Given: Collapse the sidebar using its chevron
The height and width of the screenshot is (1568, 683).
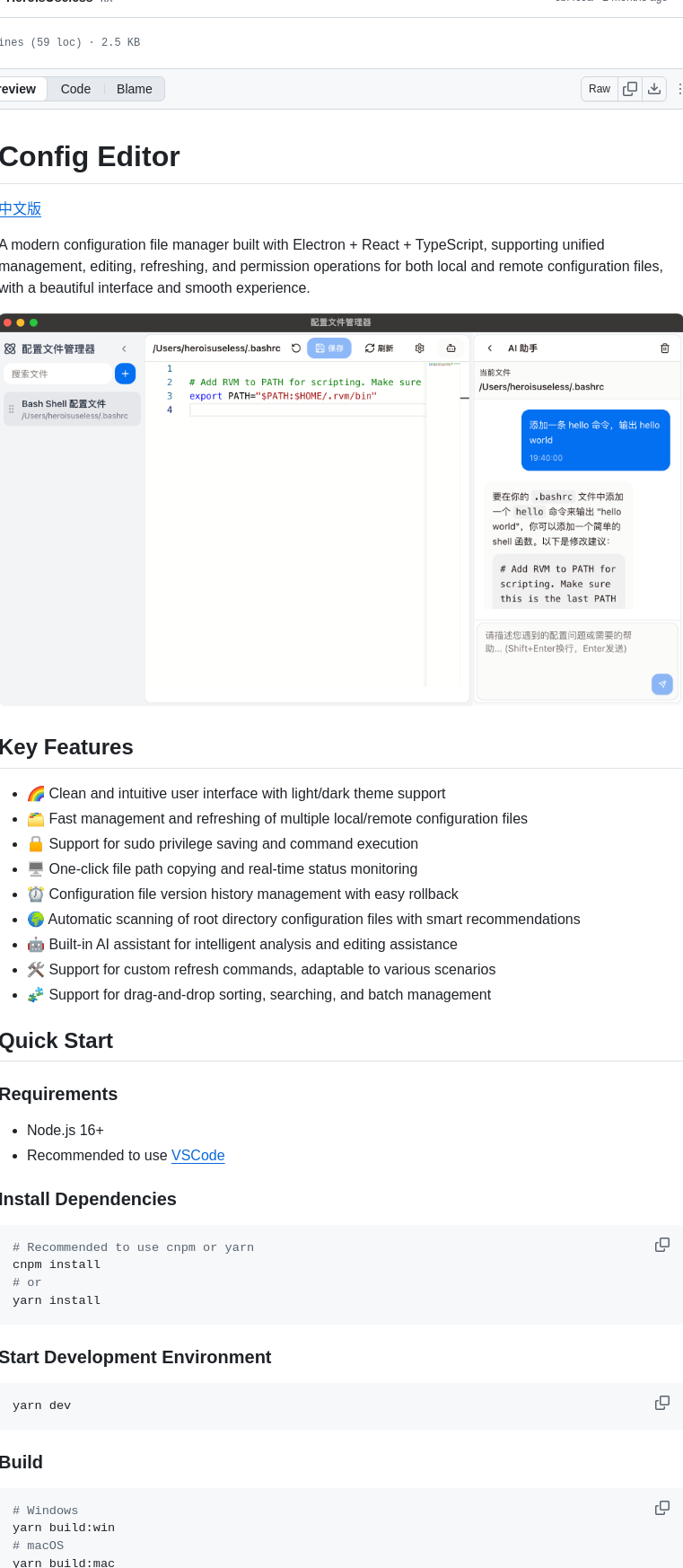Looking at the screenshot, I should tap(124, 348).
